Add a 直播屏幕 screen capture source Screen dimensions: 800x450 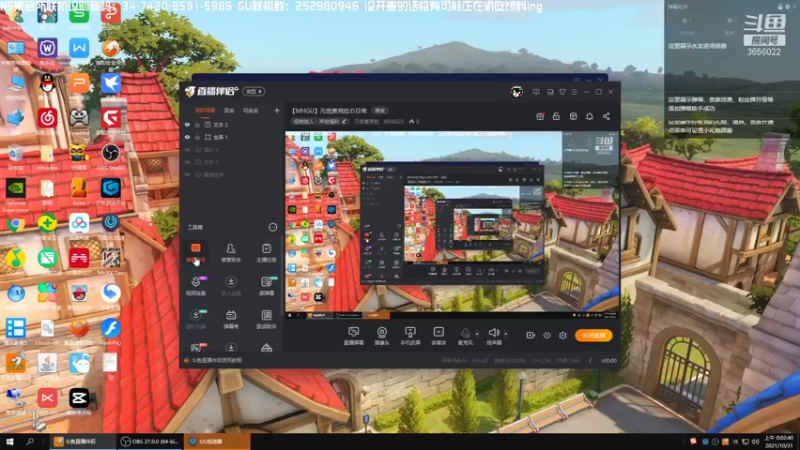353,336
